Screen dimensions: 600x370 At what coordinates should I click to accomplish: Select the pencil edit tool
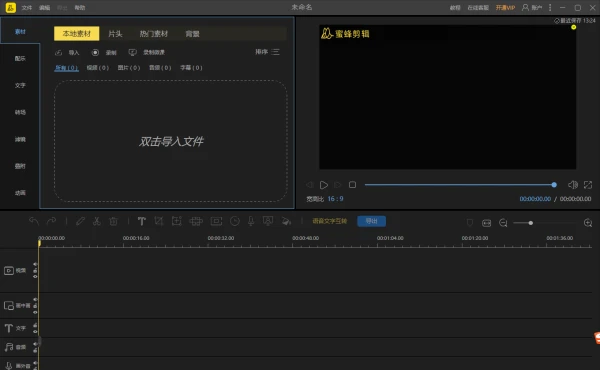point(80,221)
